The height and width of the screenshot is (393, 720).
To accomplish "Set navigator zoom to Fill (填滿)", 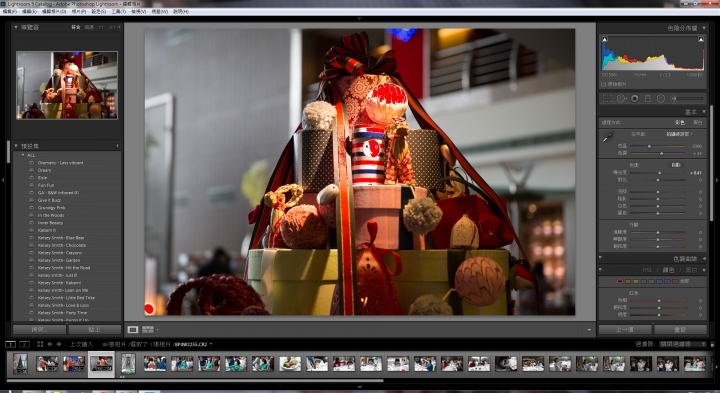I will pyautogui.click(x=89, y=28).
